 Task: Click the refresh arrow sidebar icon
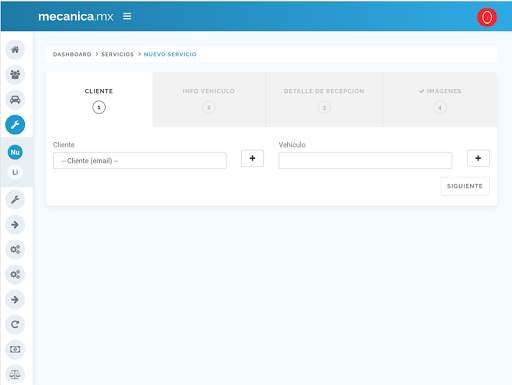tap(15, 324)
